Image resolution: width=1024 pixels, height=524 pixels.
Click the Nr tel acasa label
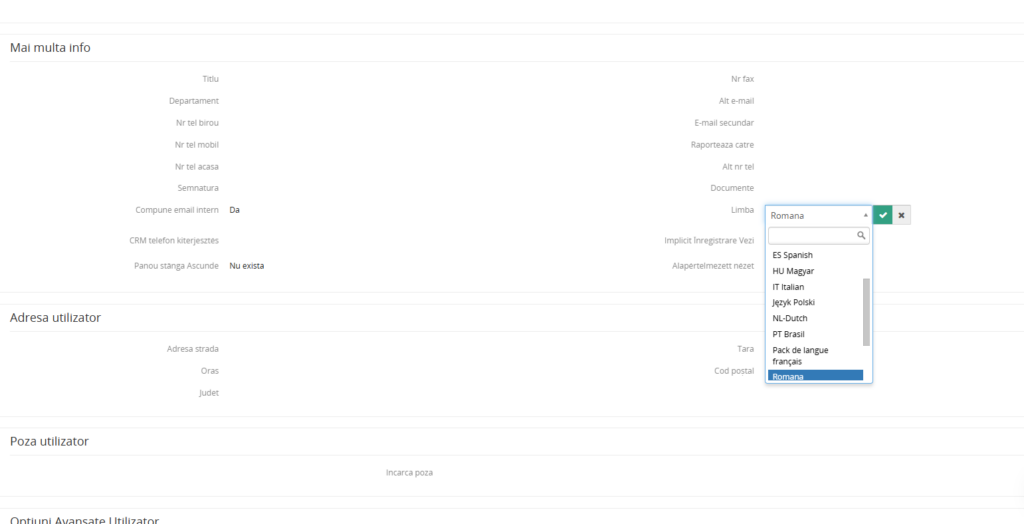point(197,167)
